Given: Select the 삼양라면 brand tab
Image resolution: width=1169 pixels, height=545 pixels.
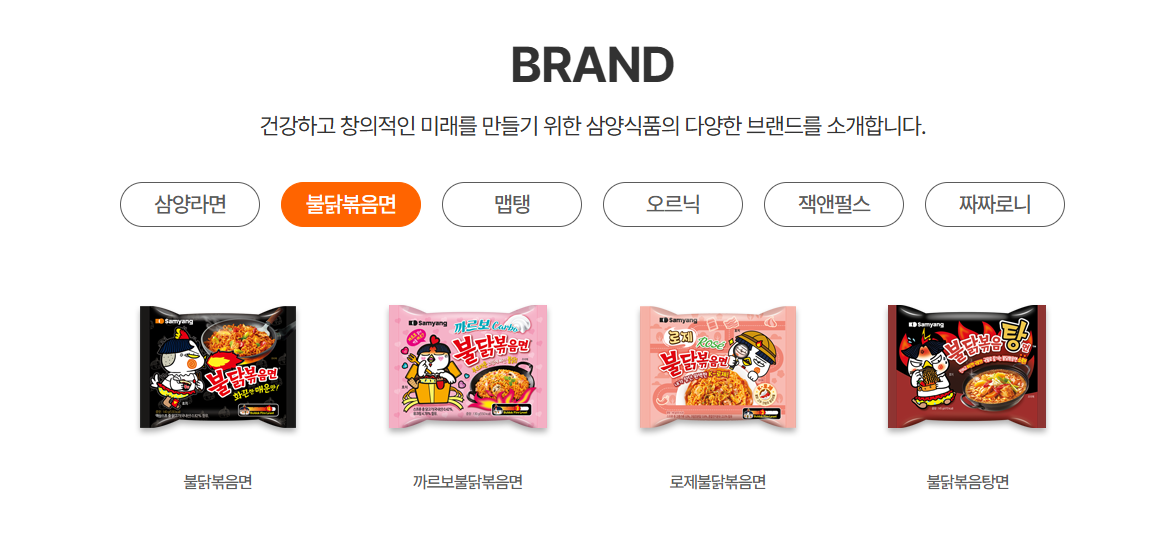Looking at the screenshot, I should click(x=190, y=204).
